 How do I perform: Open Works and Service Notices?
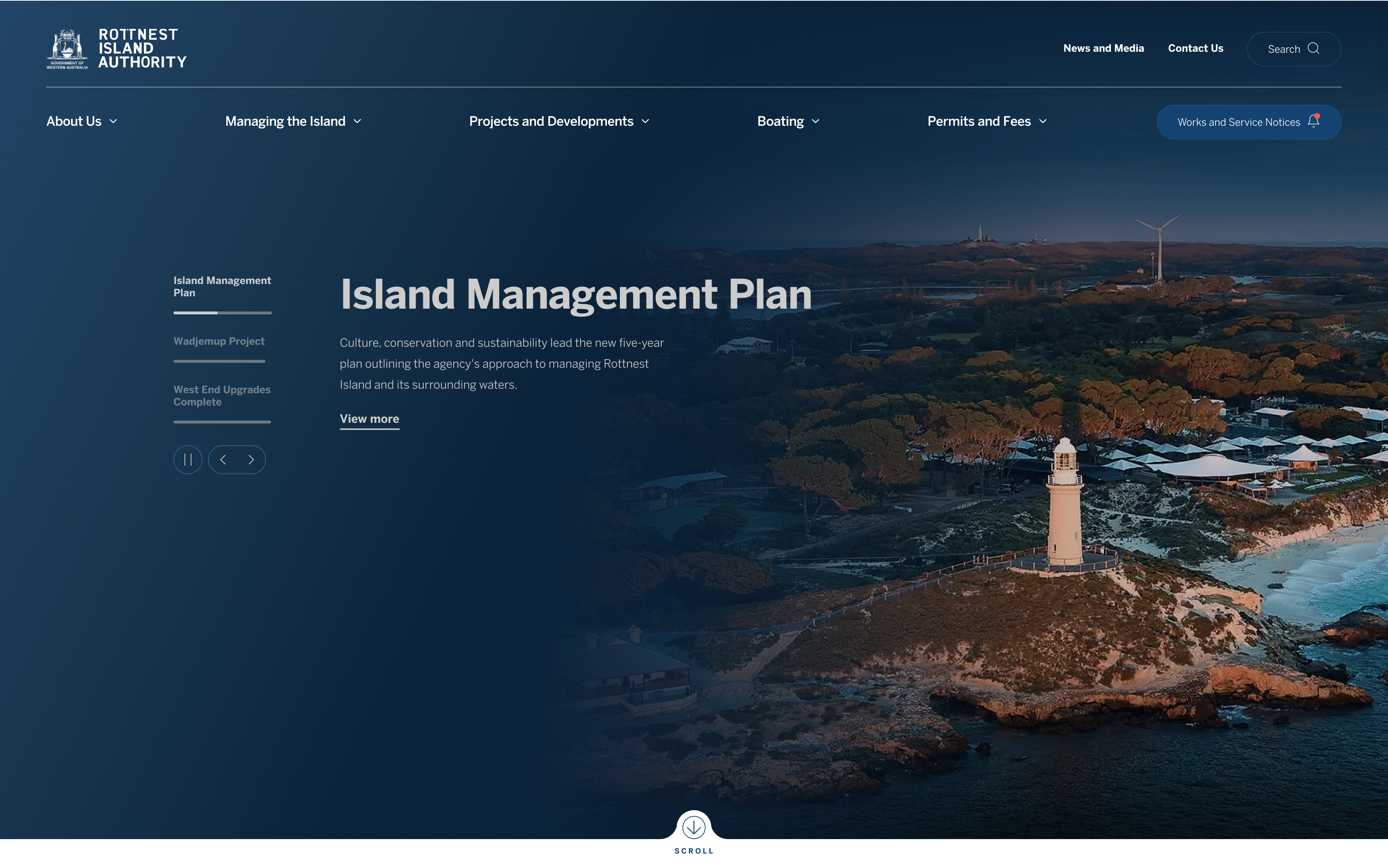(1238, 122)
